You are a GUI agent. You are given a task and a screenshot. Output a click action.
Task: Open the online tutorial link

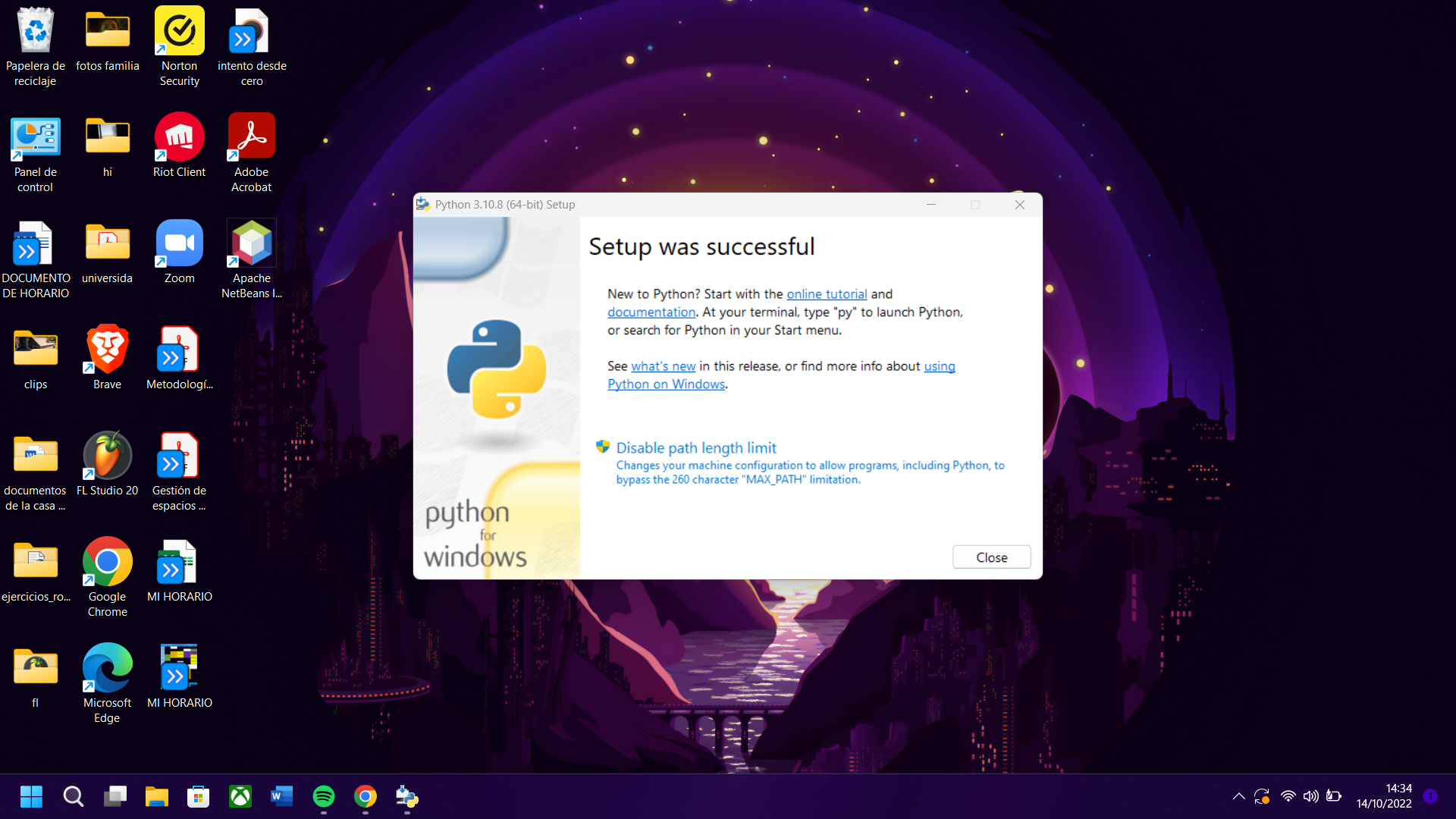pos(826,294)
